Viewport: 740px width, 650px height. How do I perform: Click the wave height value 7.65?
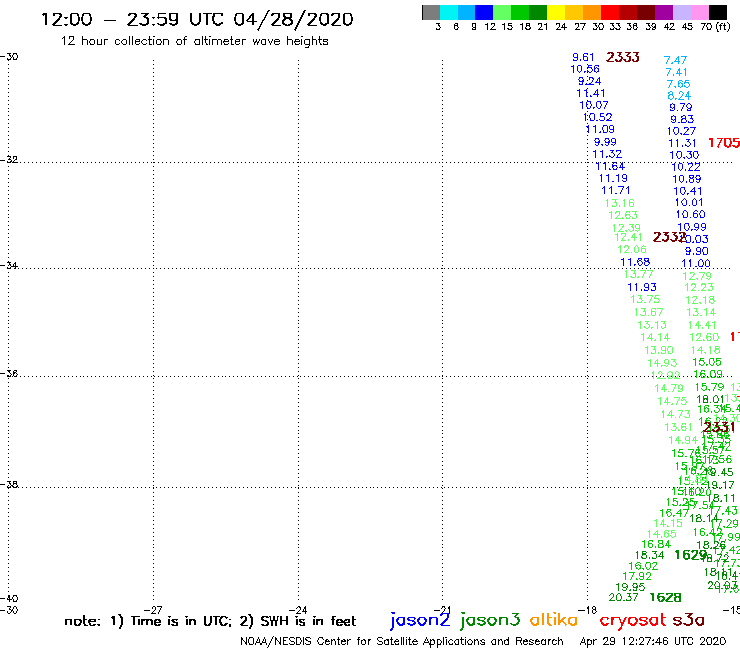click(x=678, y=84)
